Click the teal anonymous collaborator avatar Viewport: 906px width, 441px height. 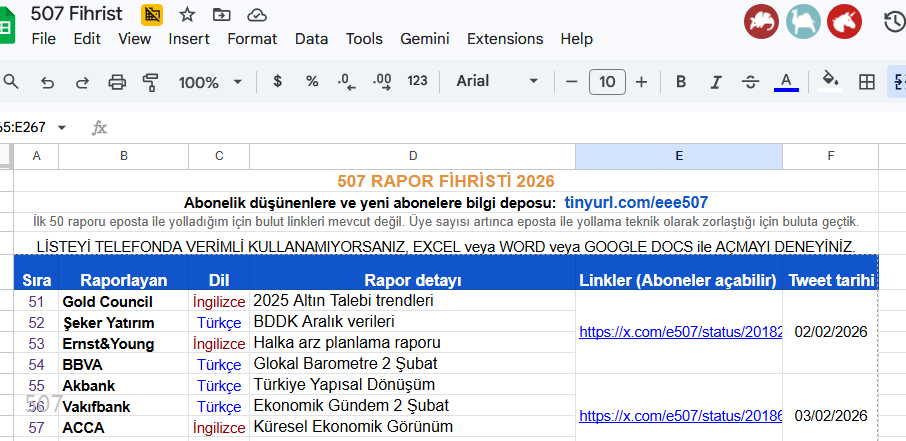pyautogui.click(x=803, y=22)
